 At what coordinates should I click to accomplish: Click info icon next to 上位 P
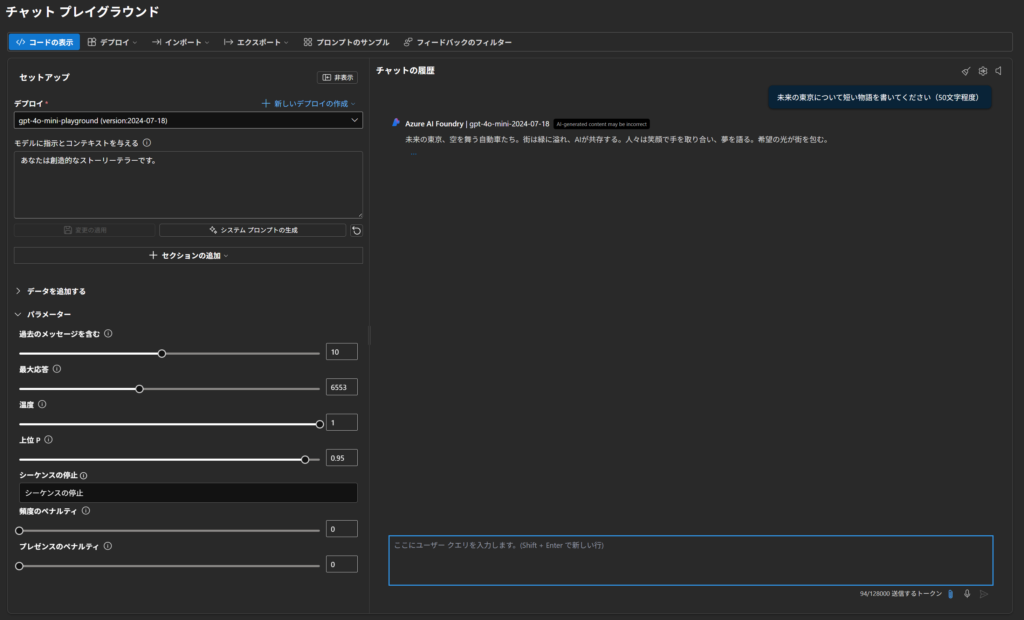pyautogui.click(x=48, y=440)
